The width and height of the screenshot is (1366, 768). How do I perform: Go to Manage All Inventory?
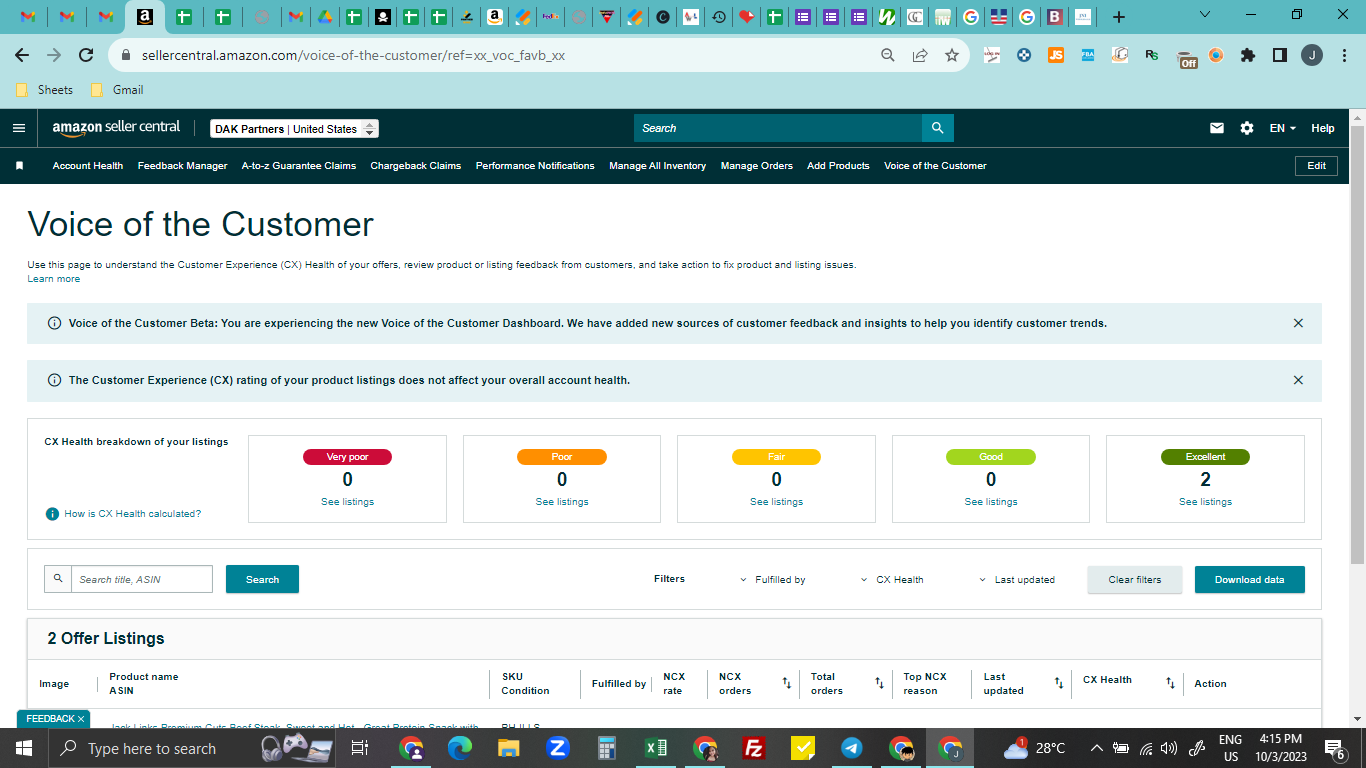658,166
